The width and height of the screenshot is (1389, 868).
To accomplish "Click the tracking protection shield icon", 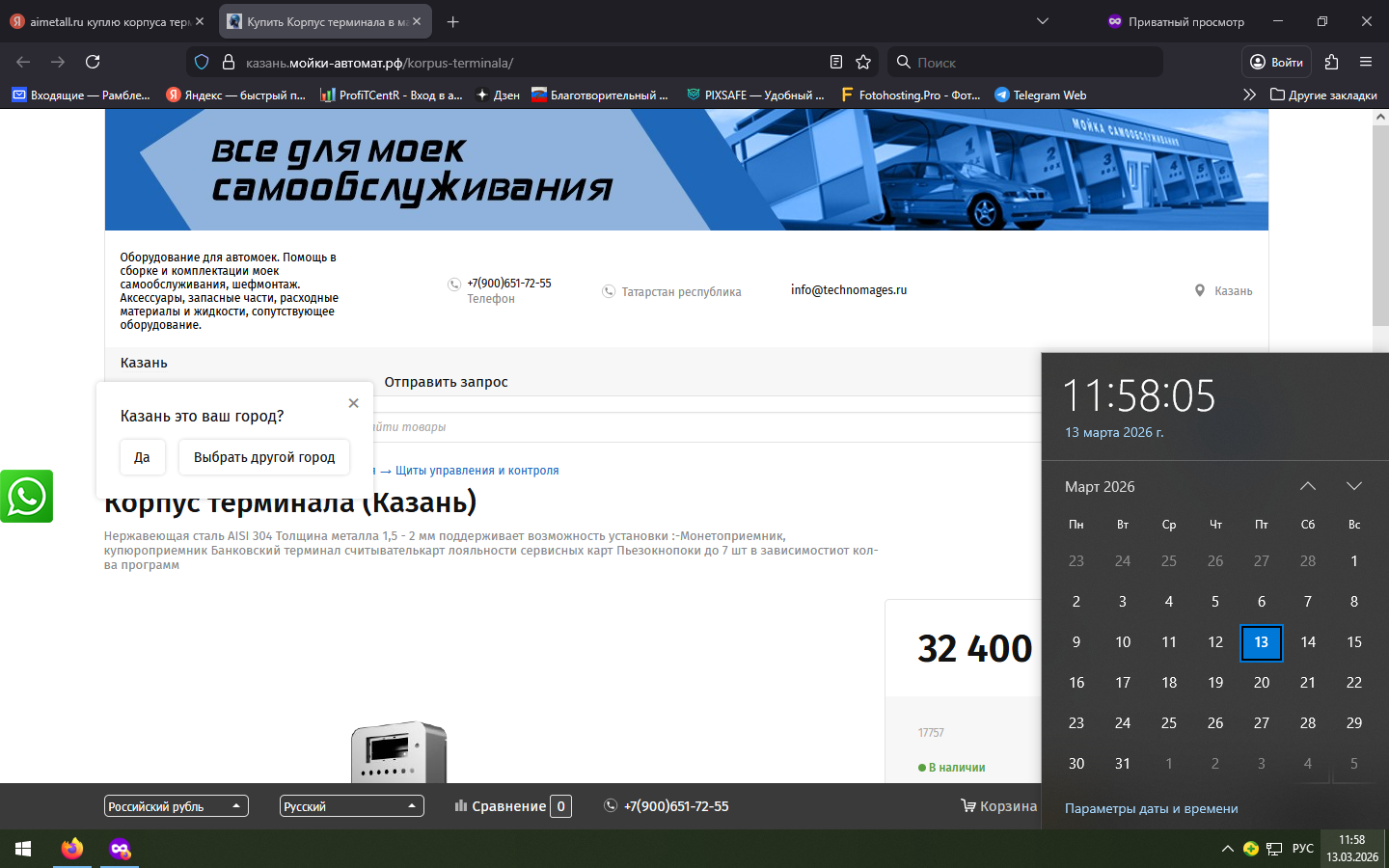I will [x=202, y=62].
